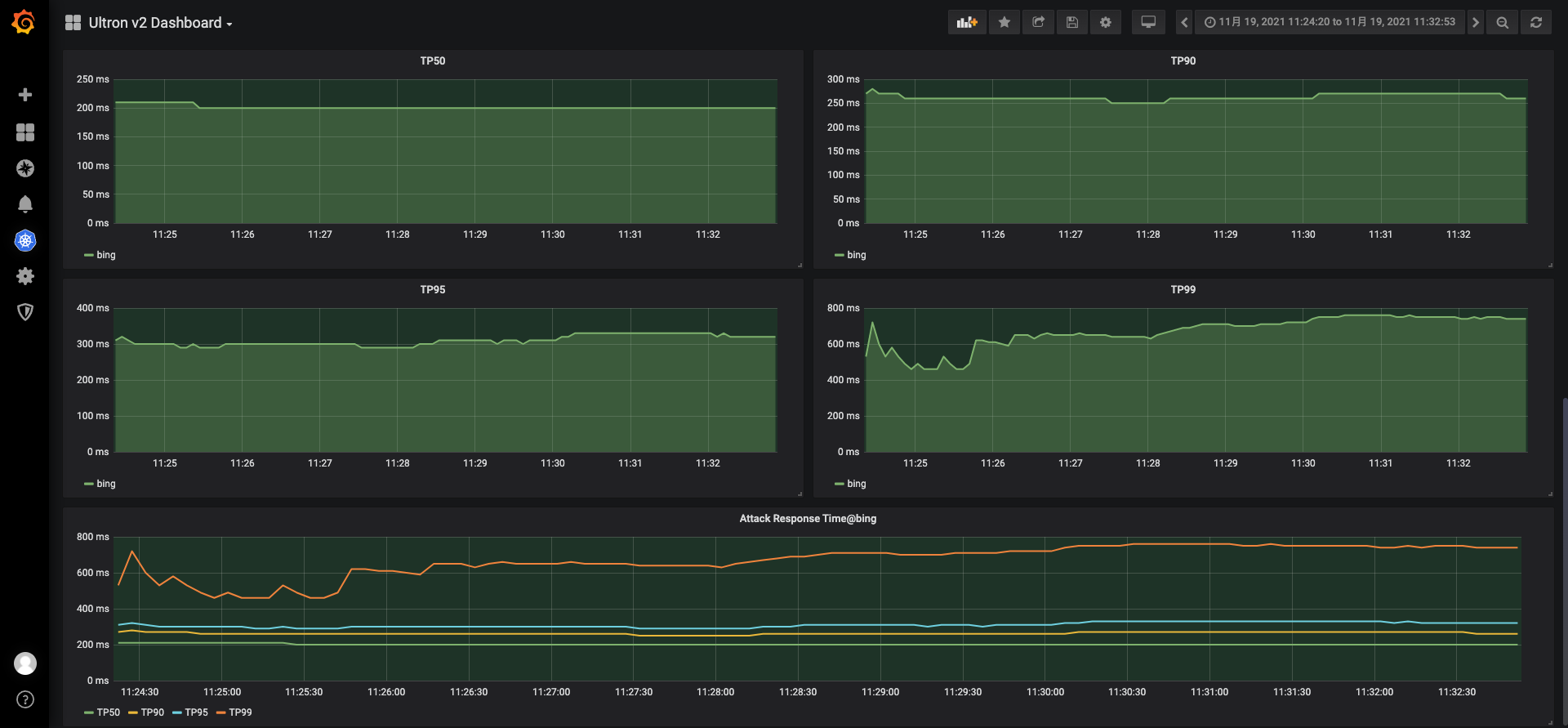Click the Add panel toolbar icon
The height and width of the screenshot is (728, 1568).
pos(967,22)
